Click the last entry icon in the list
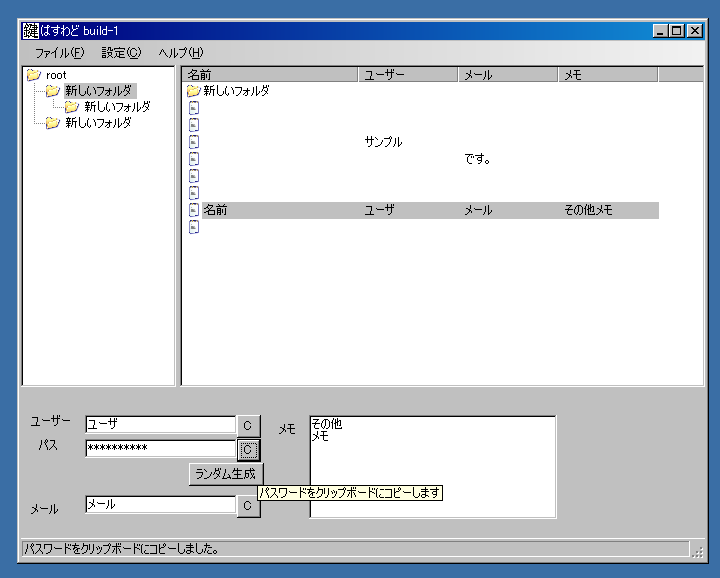The image size is (720, 578). [x=194, y=227]
